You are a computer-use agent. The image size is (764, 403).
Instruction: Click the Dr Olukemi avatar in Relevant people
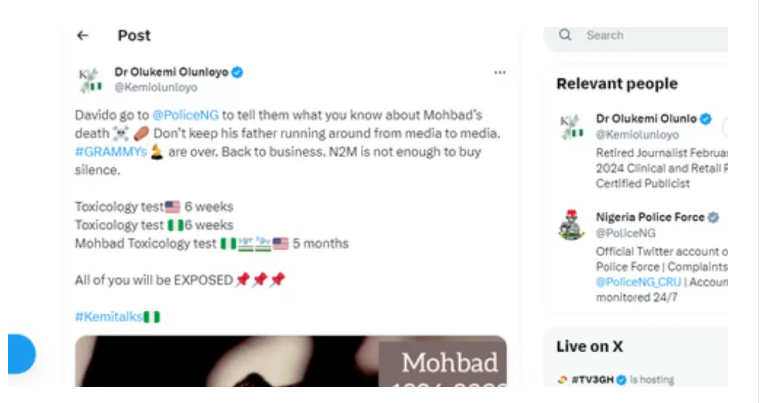tap(571, 127)
